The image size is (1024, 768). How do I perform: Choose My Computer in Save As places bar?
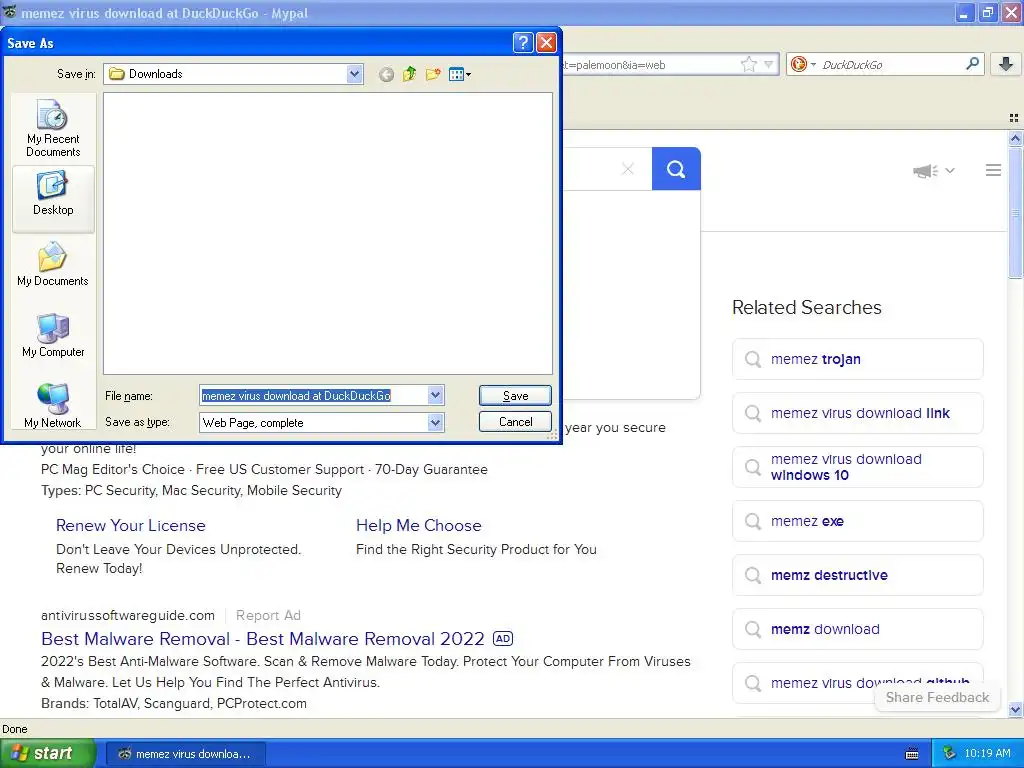(53, 336)
